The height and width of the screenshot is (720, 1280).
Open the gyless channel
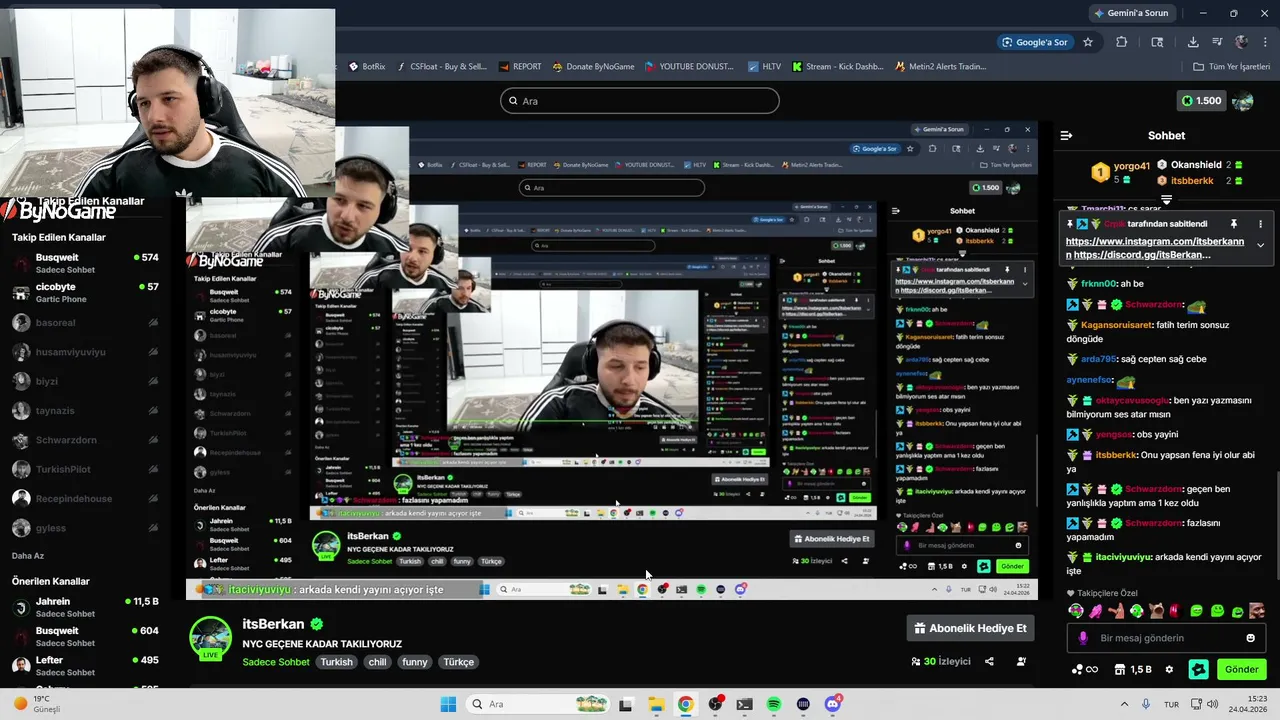[85, 528]
